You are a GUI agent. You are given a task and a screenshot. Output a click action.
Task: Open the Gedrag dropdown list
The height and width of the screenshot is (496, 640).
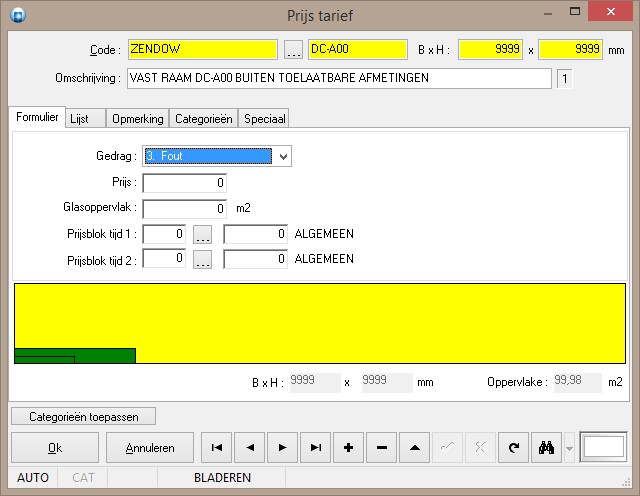click(283, 156)
